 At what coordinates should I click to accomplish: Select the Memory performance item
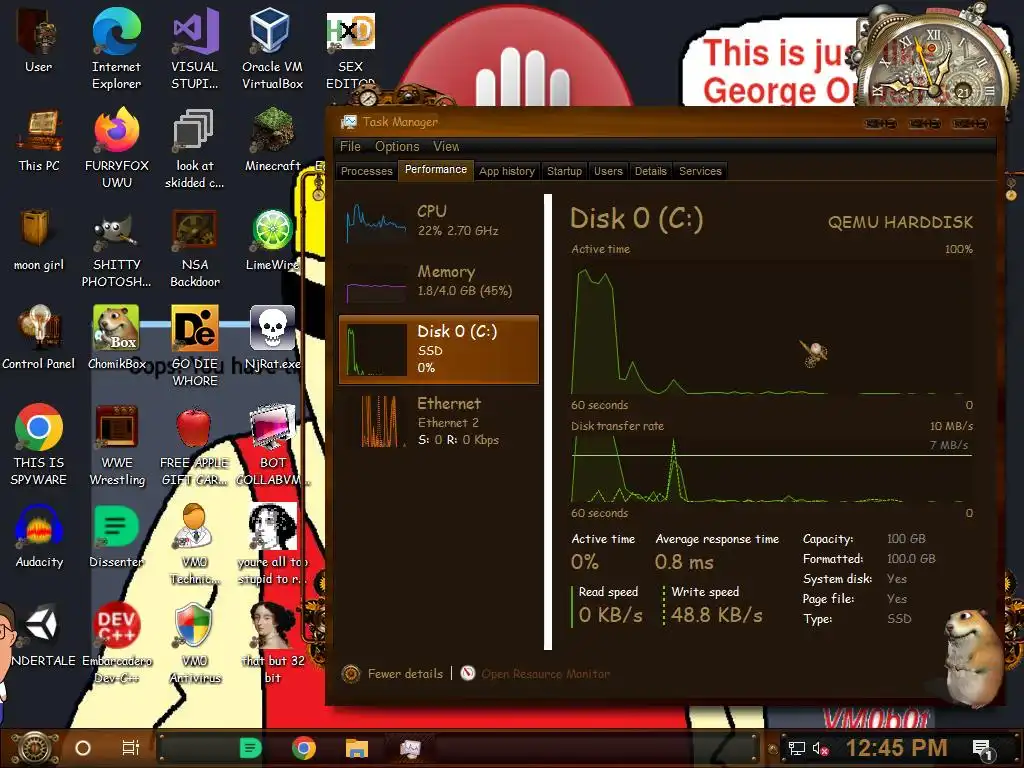(439, 281)
